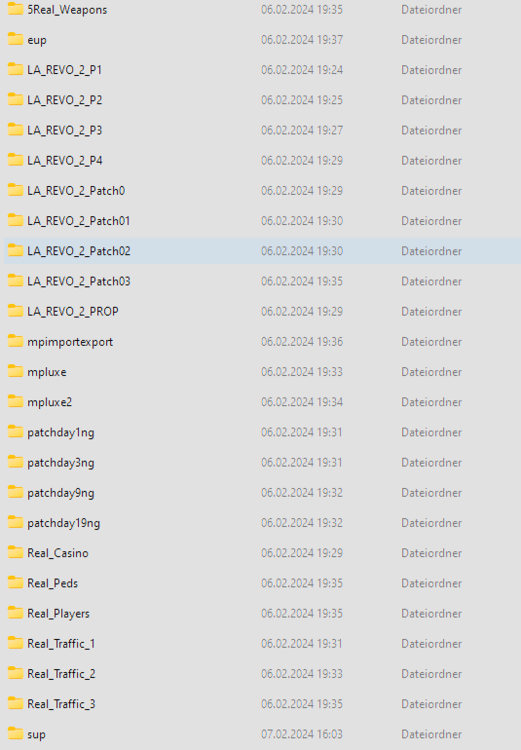Click the eup folder icon
The height and width of the screenshot is (750, 521).
click(x=15, y=39)
